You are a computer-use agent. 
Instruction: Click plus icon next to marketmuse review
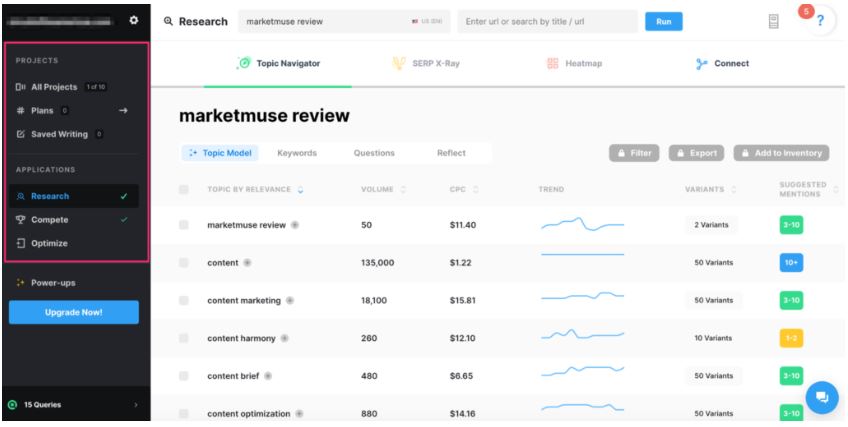tap(295, 225)
